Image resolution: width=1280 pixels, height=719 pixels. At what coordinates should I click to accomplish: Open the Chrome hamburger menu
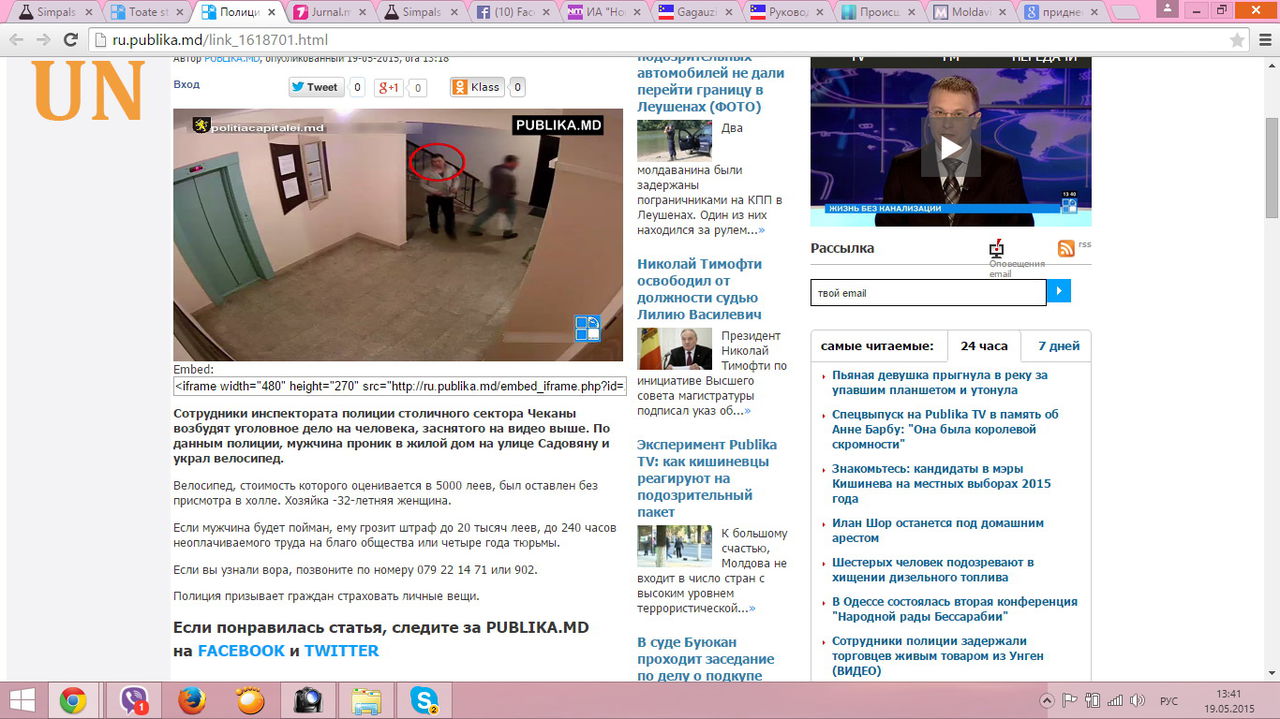[1264, 40]
